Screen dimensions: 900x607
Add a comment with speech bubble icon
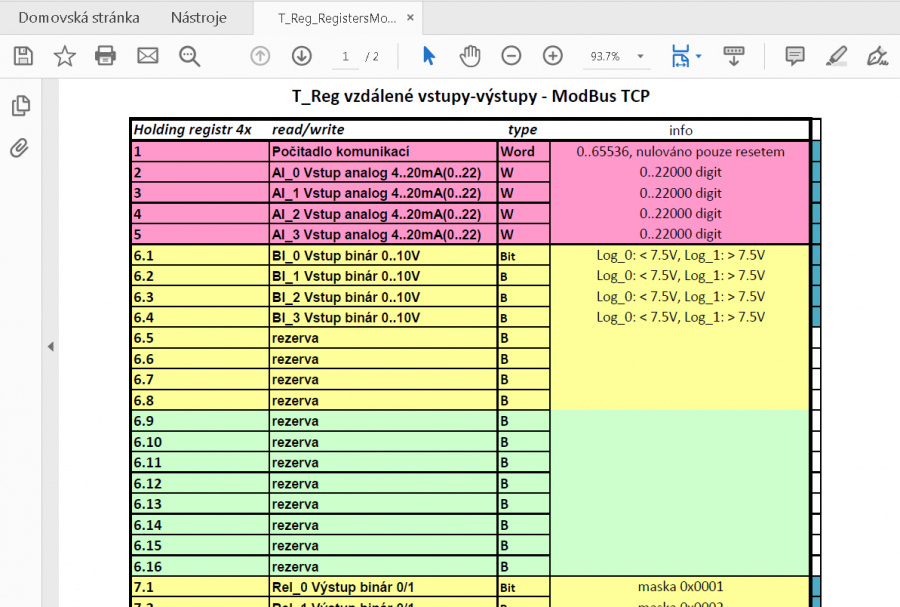tap(795, 56)
